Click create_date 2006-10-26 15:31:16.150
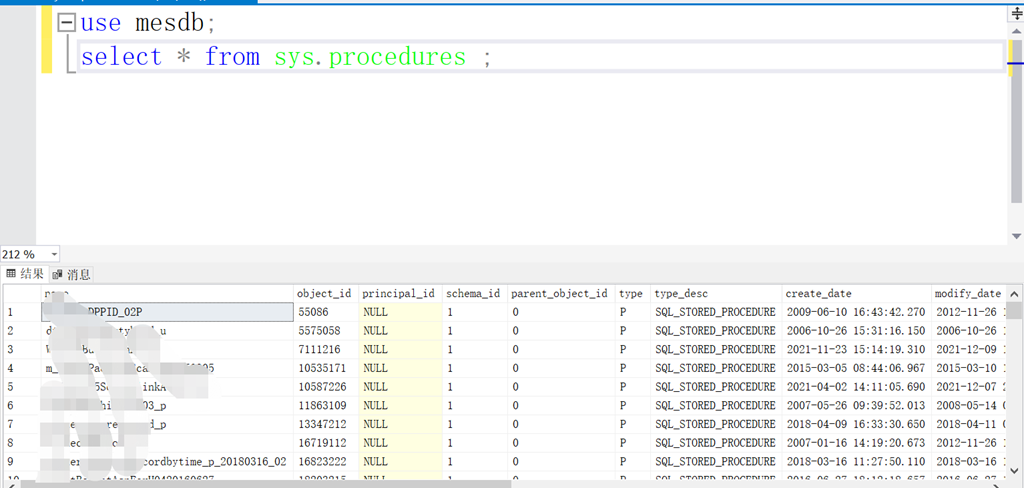 [x=856, y=331]
